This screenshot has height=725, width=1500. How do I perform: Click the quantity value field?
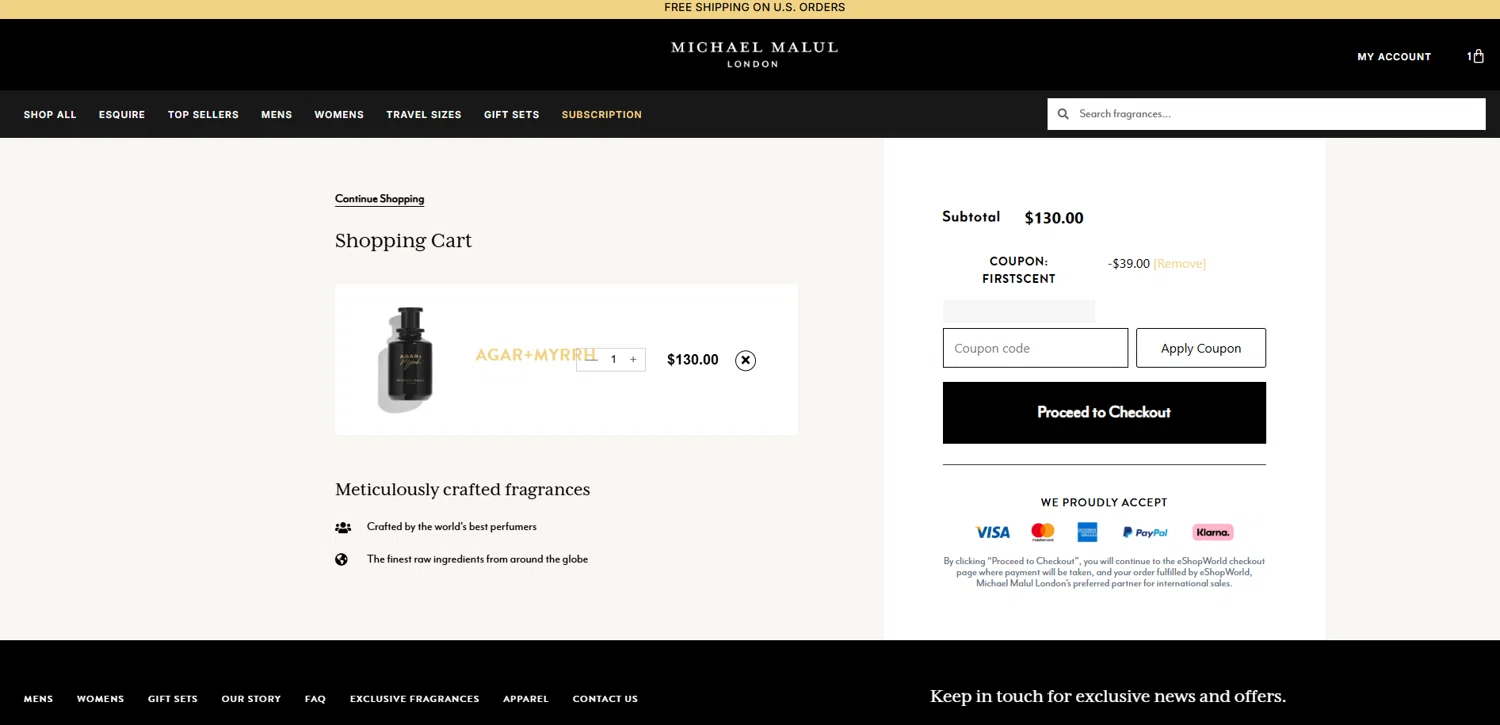coord(613,359)
